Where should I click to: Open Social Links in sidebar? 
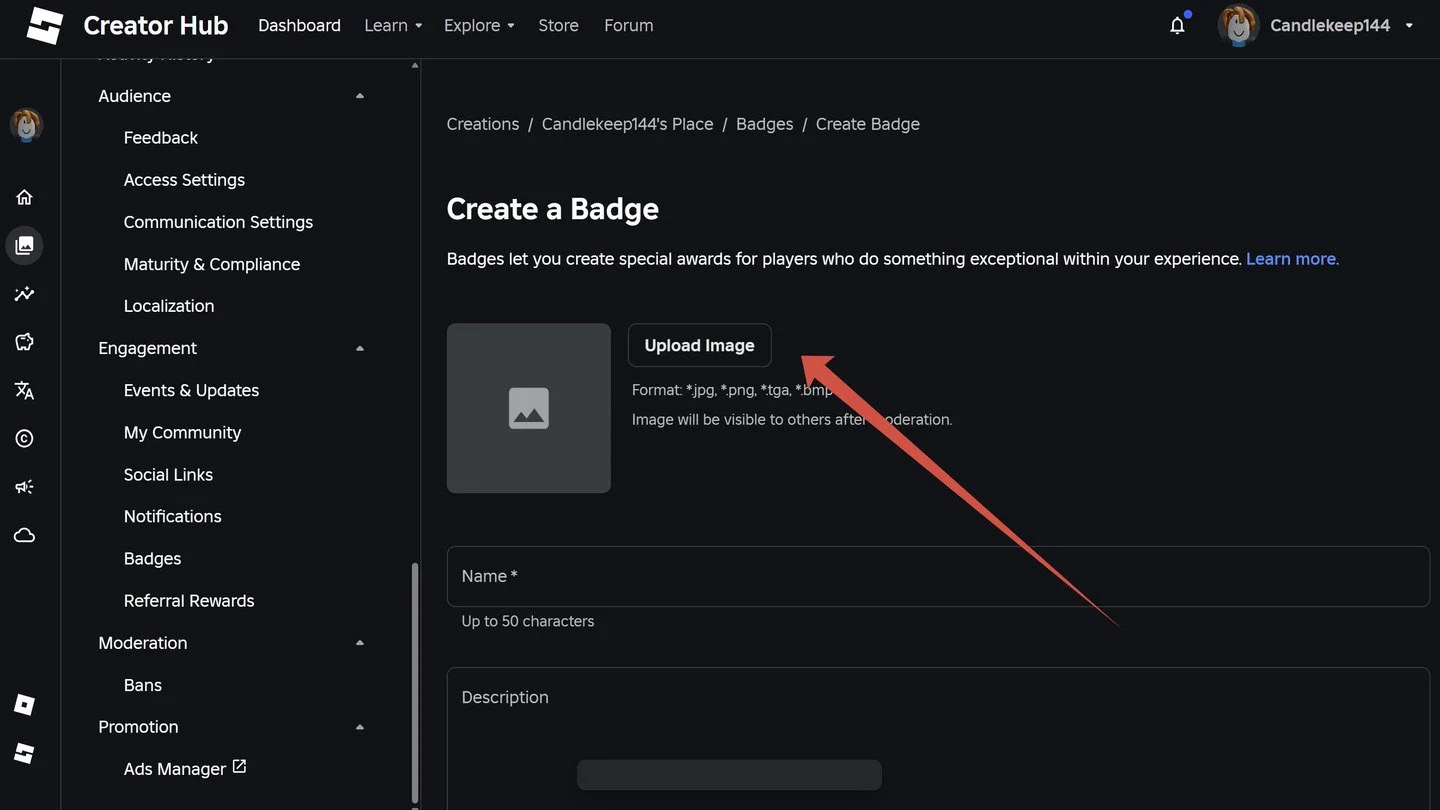pos(168,475)
